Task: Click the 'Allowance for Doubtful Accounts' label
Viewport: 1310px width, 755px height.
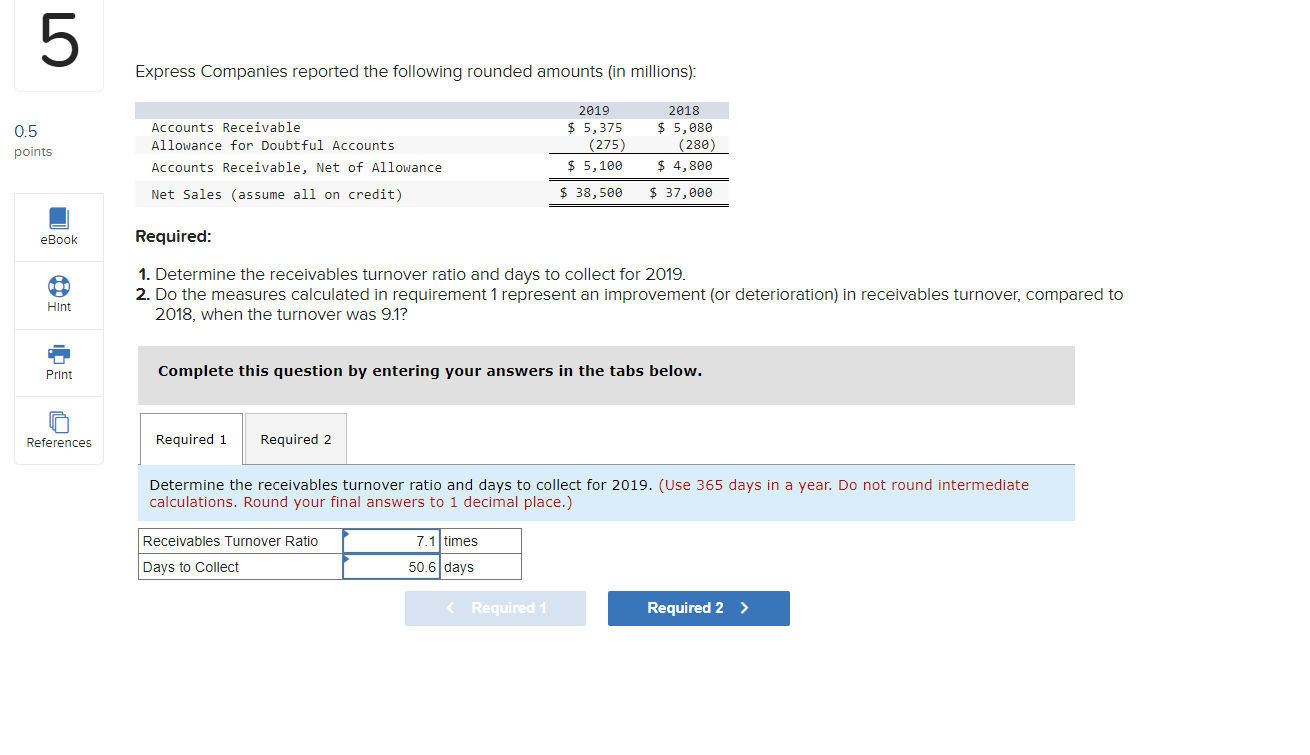Action: tap(273, 145)
